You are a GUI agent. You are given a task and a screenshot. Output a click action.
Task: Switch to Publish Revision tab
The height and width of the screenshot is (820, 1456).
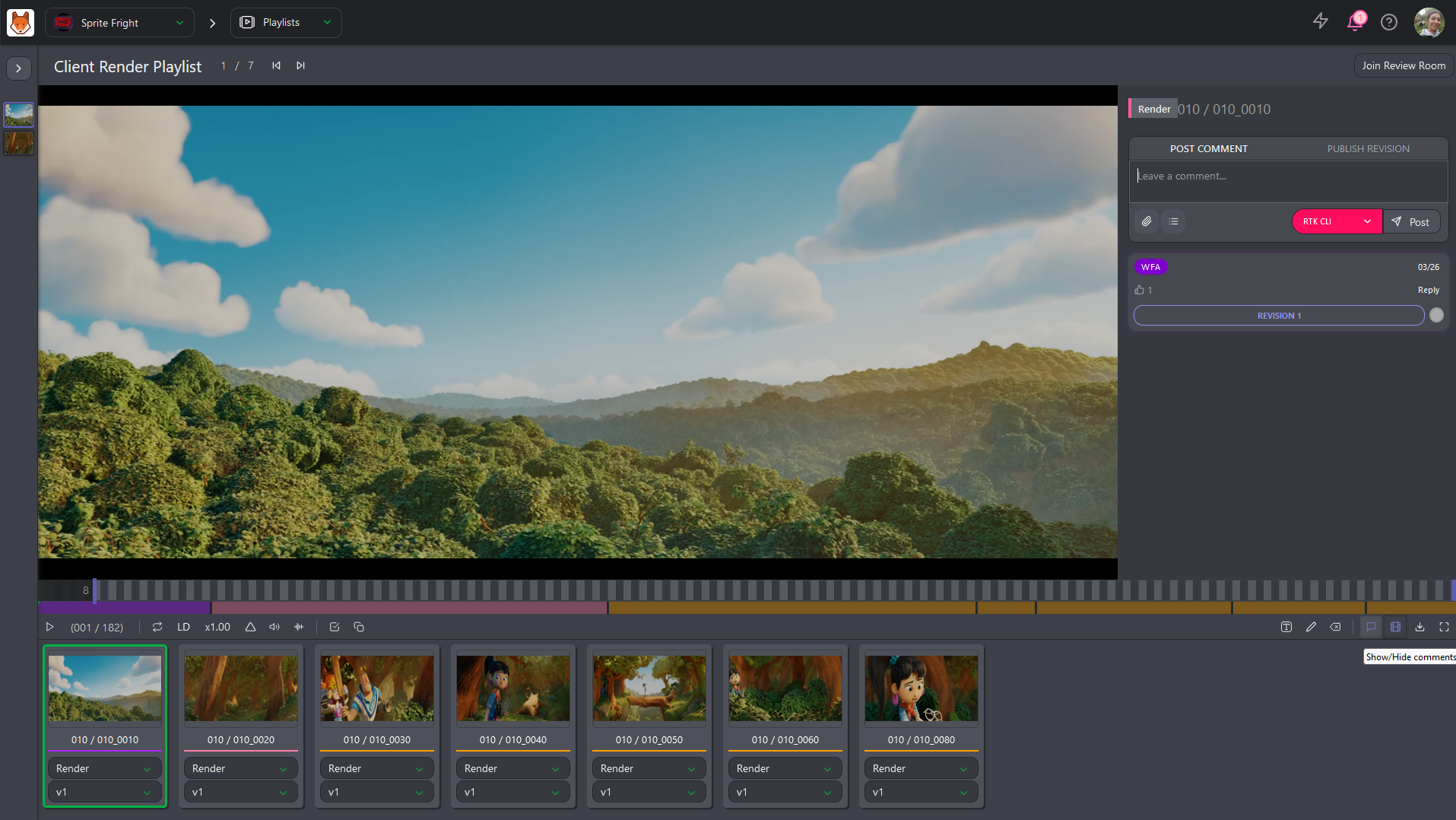(x=1368, y=148)
